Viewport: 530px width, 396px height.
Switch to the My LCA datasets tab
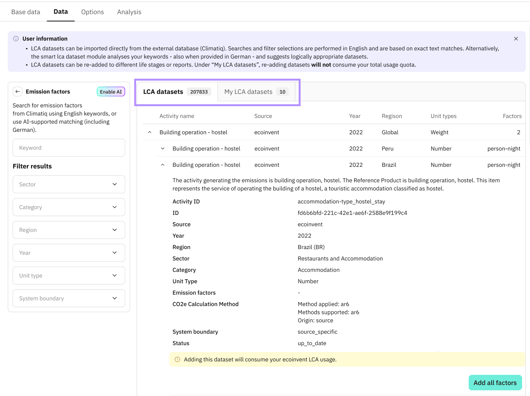coord(256,92)
